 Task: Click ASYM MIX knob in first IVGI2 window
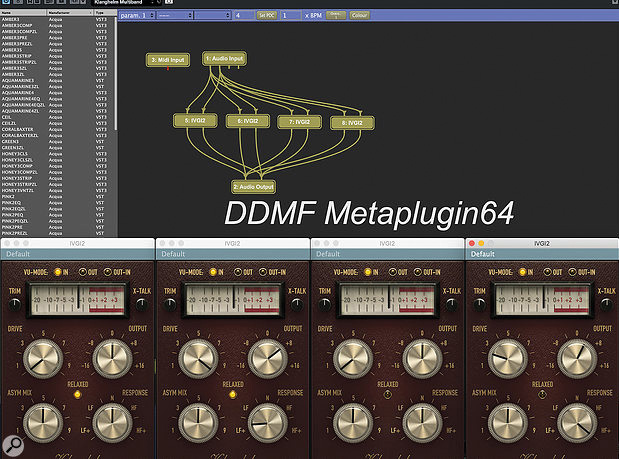43,422
